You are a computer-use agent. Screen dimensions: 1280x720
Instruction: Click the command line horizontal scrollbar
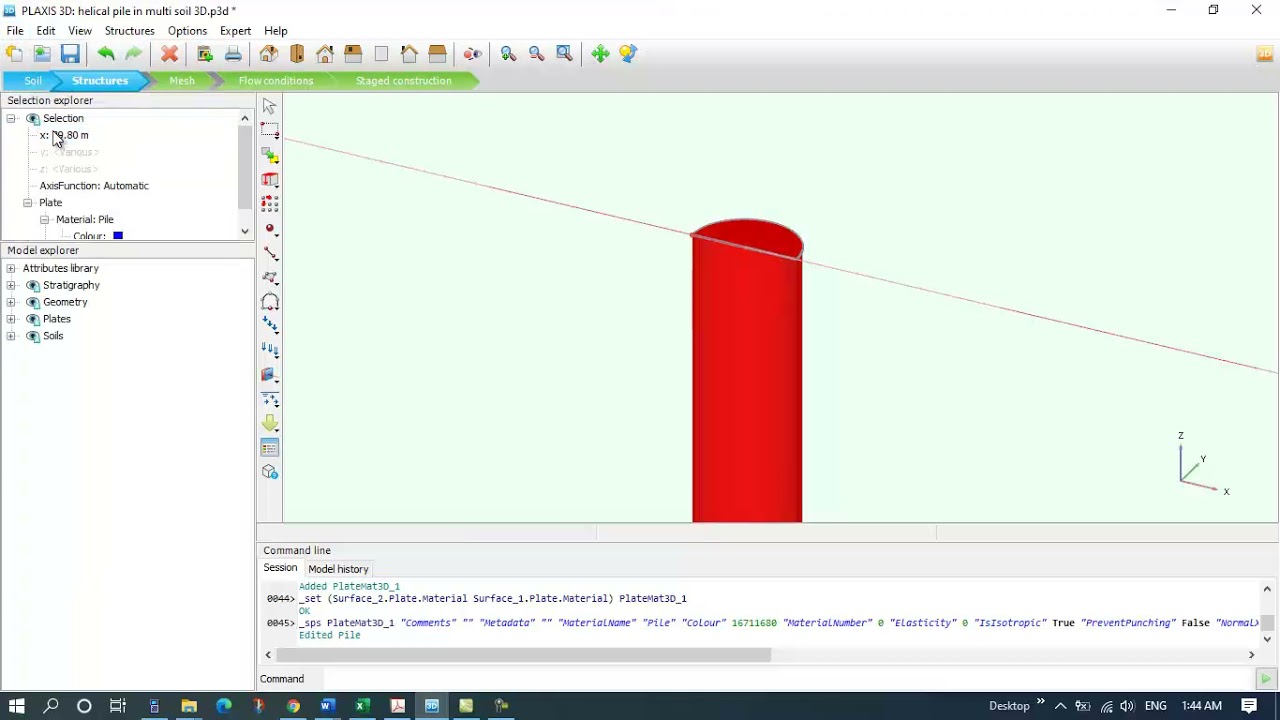[523, 655]
